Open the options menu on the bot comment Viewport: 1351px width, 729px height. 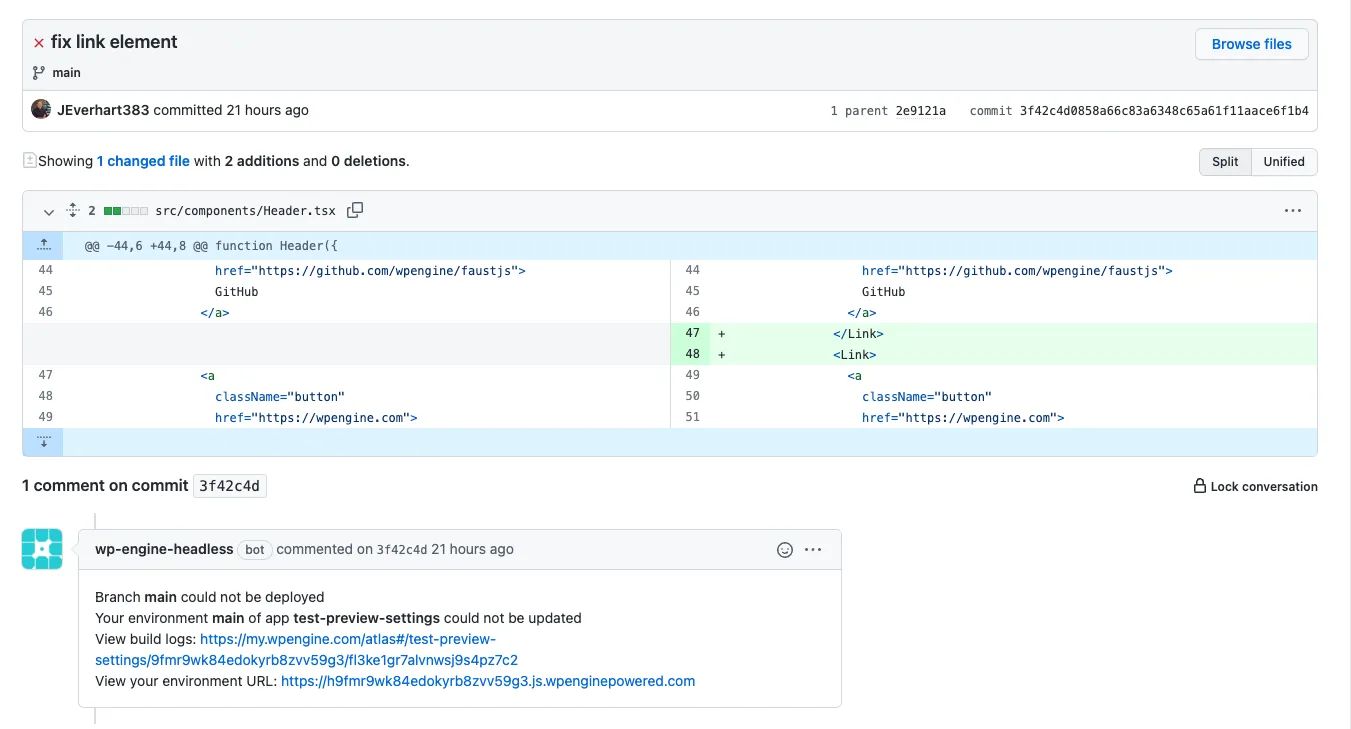coord(813,549)
